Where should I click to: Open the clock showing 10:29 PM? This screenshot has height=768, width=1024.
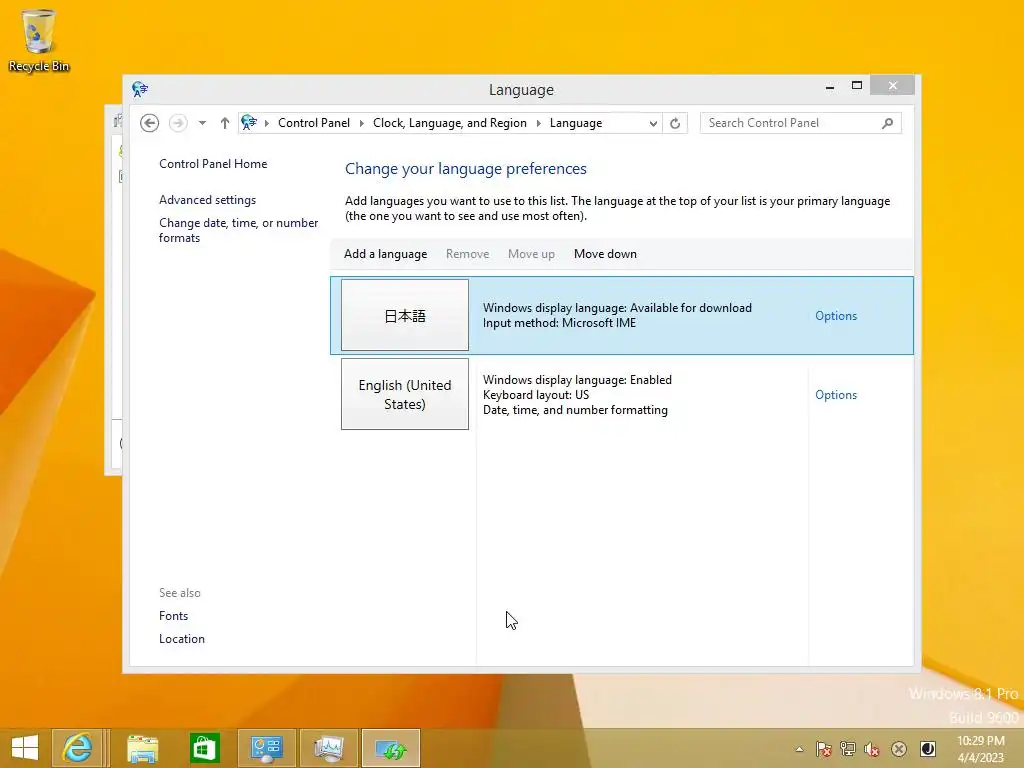point(980,749)
